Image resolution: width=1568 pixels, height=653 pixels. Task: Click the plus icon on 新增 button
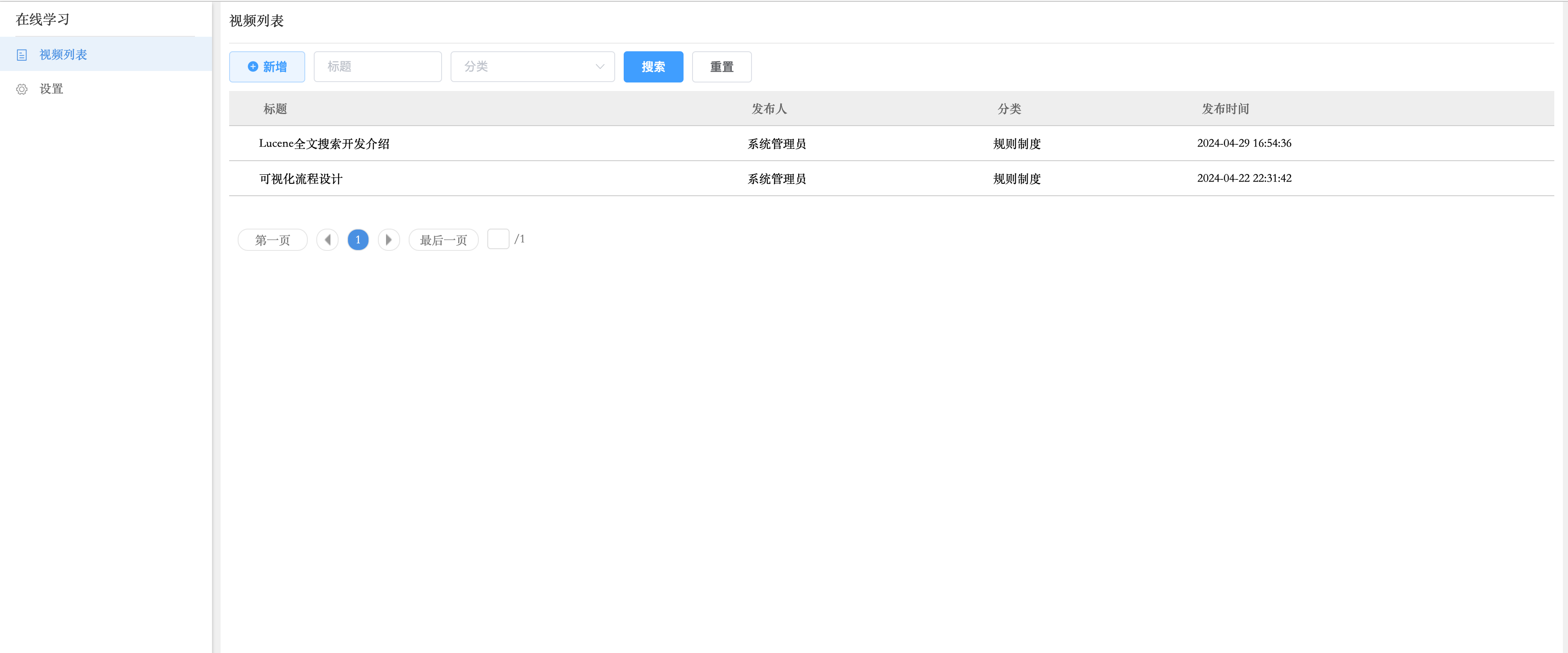point(253,67)
